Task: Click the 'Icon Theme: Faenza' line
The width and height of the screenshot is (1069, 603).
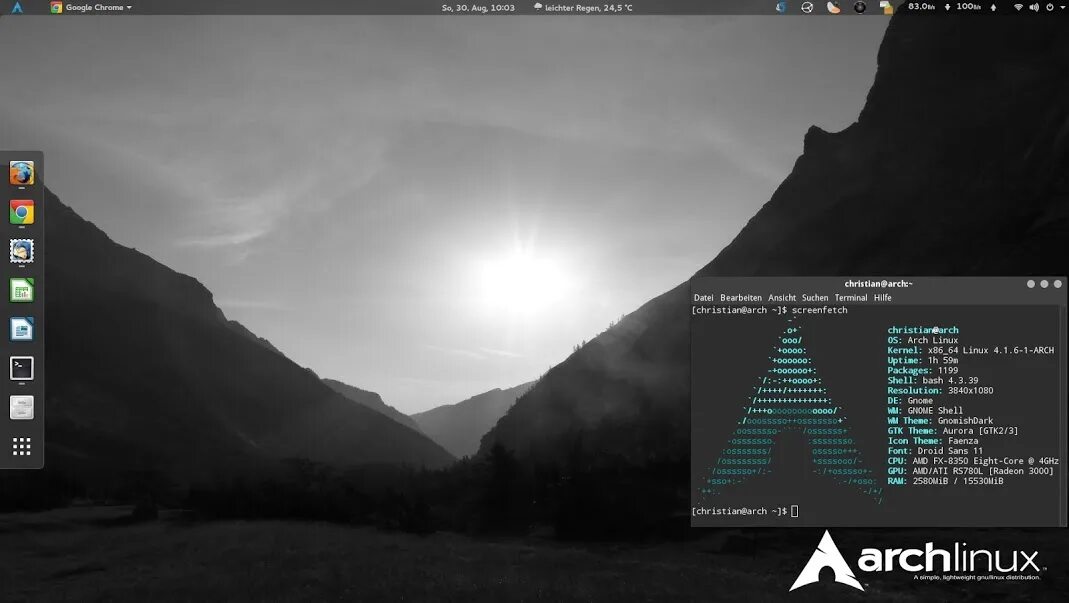Action: pyautogui.click(x=933, y=441)
